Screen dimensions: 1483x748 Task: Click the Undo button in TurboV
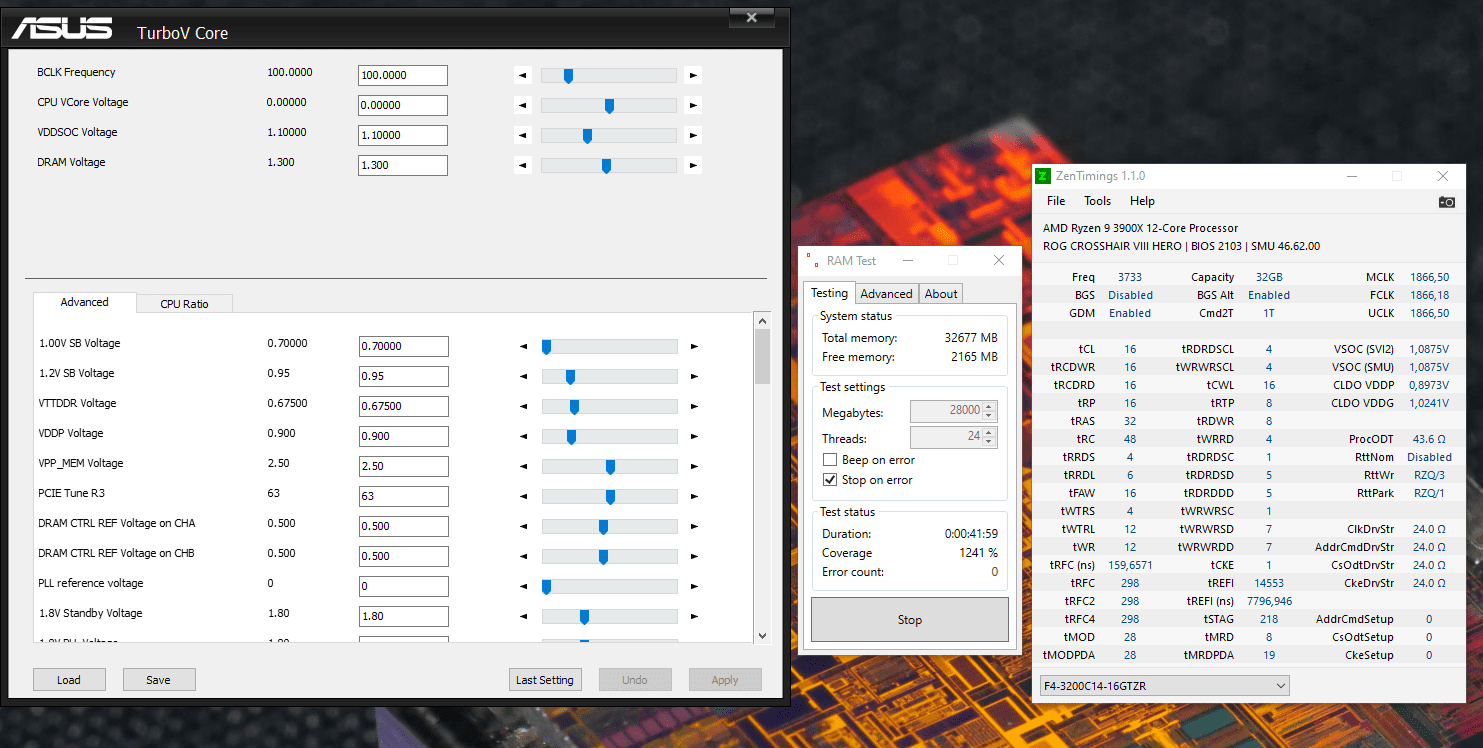635,680
